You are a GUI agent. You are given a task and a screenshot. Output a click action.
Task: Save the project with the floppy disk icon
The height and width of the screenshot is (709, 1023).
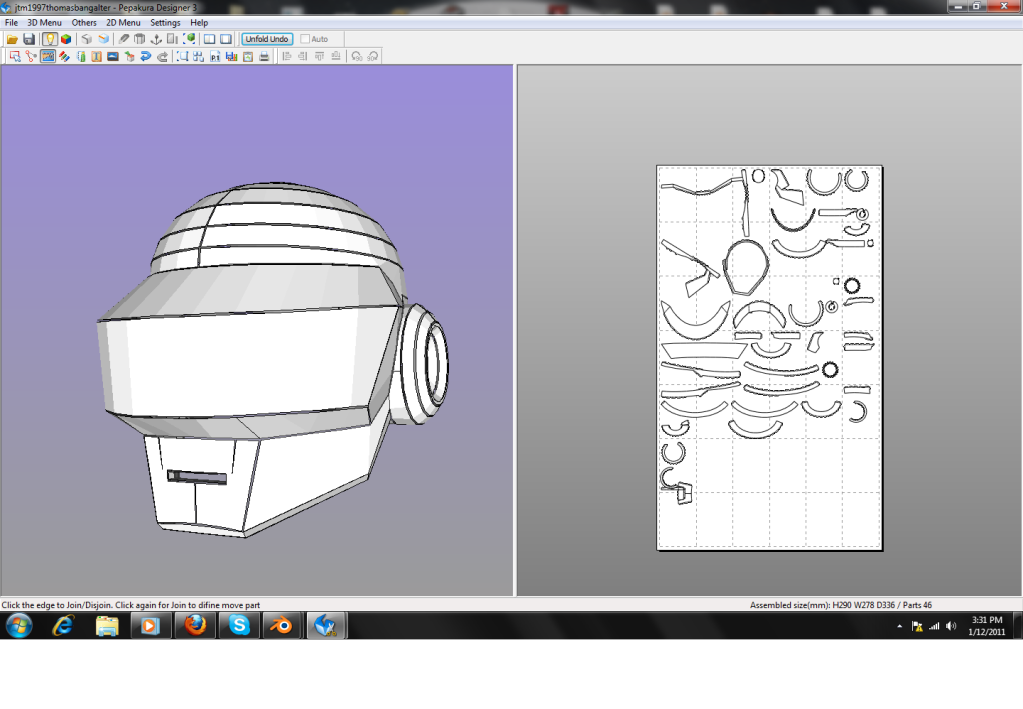tap(29, 39)
